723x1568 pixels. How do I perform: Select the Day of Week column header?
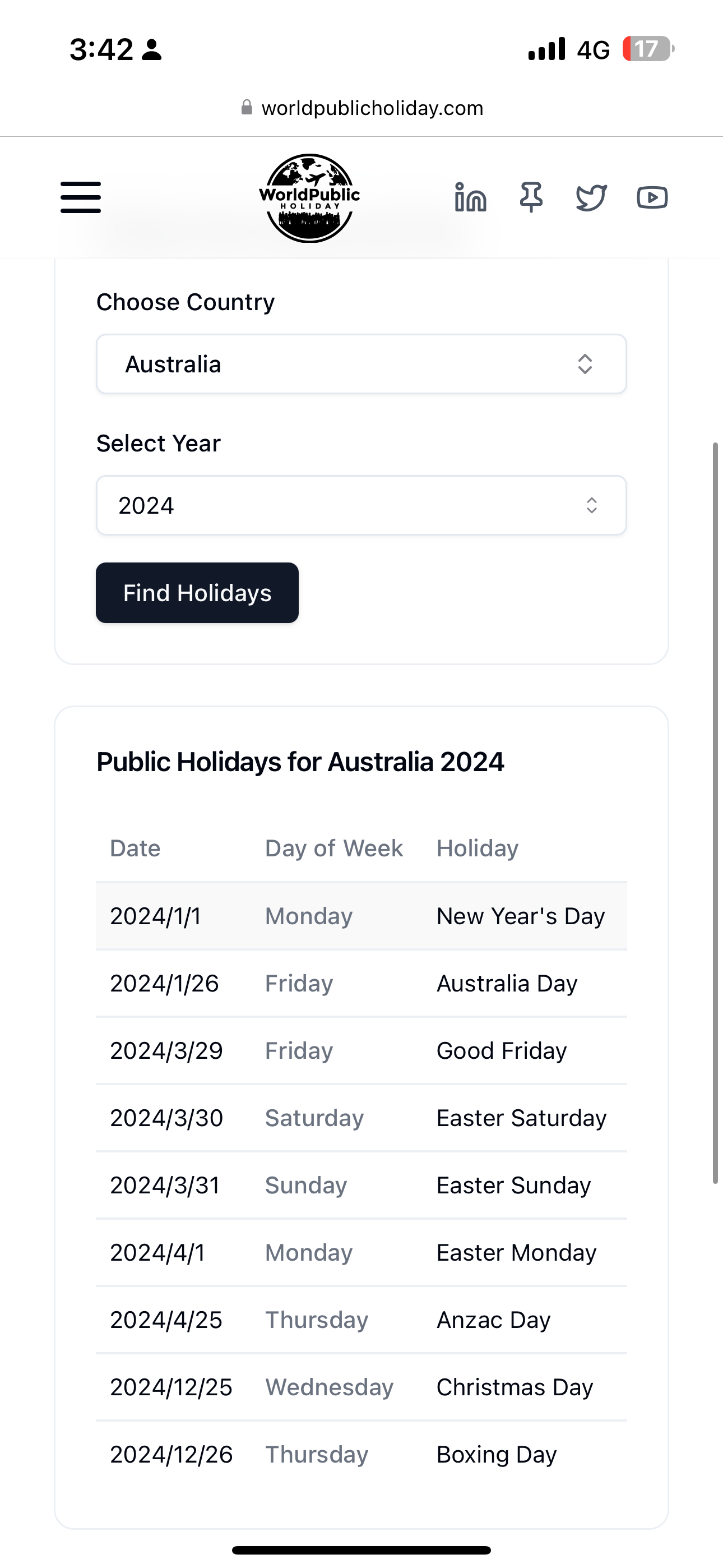[334, 848]
